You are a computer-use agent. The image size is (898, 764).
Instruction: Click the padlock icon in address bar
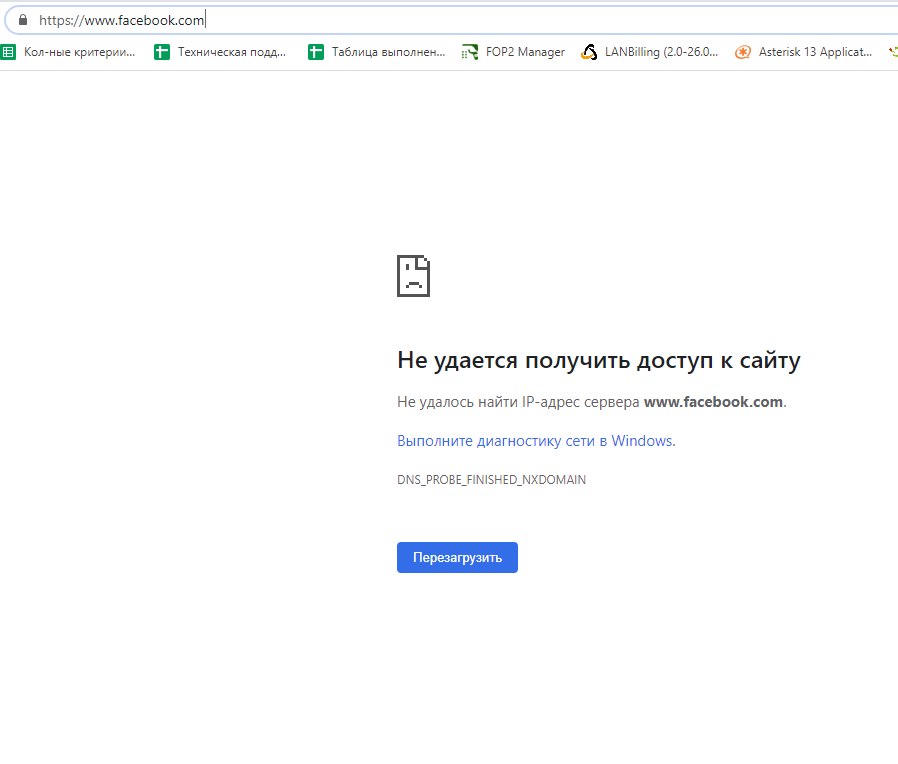click(x=23, y=20)
